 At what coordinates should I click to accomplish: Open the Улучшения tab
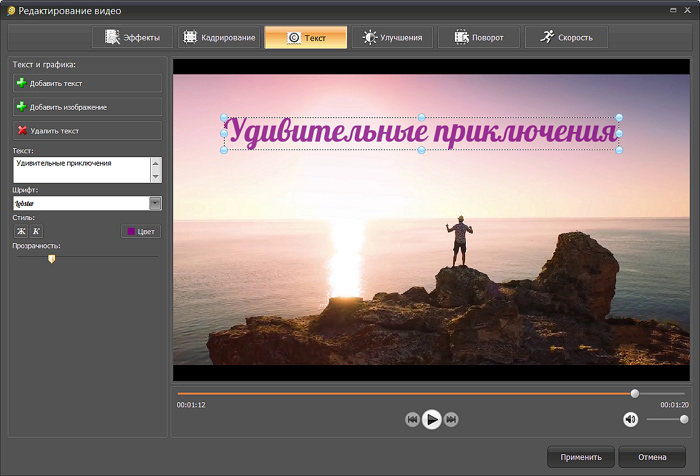click(x=392, y=37)
